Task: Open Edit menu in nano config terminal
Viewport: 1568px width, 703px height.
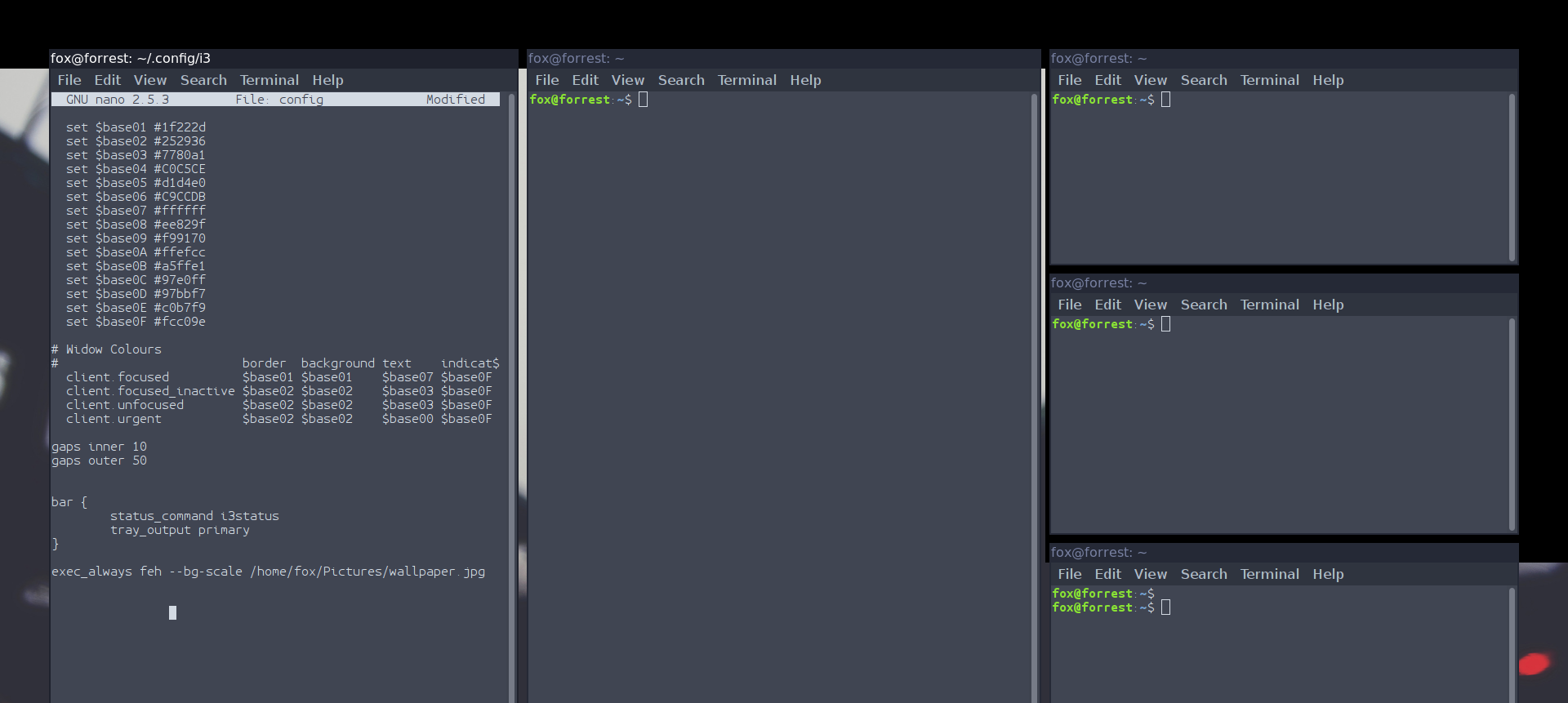Action: pyautogui.click(x=107, y=80)
